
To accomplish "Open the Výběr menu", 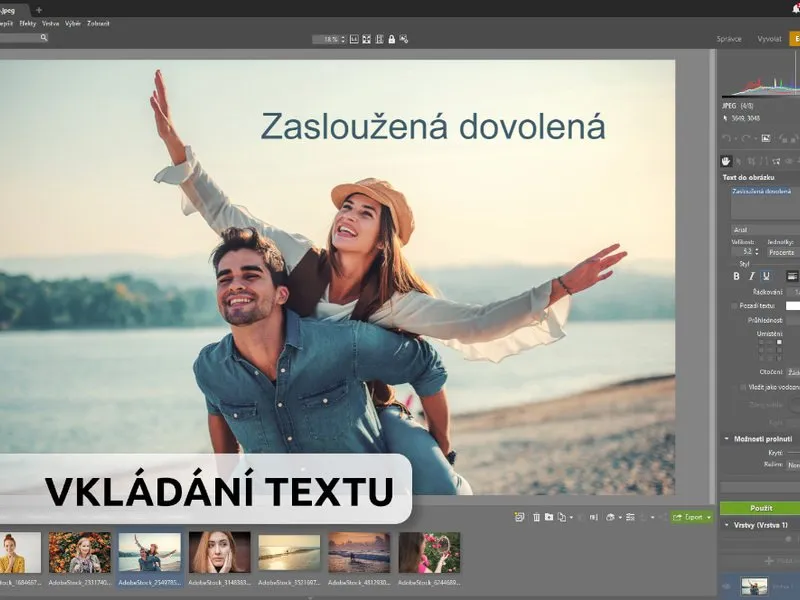I will pos(73,23).
